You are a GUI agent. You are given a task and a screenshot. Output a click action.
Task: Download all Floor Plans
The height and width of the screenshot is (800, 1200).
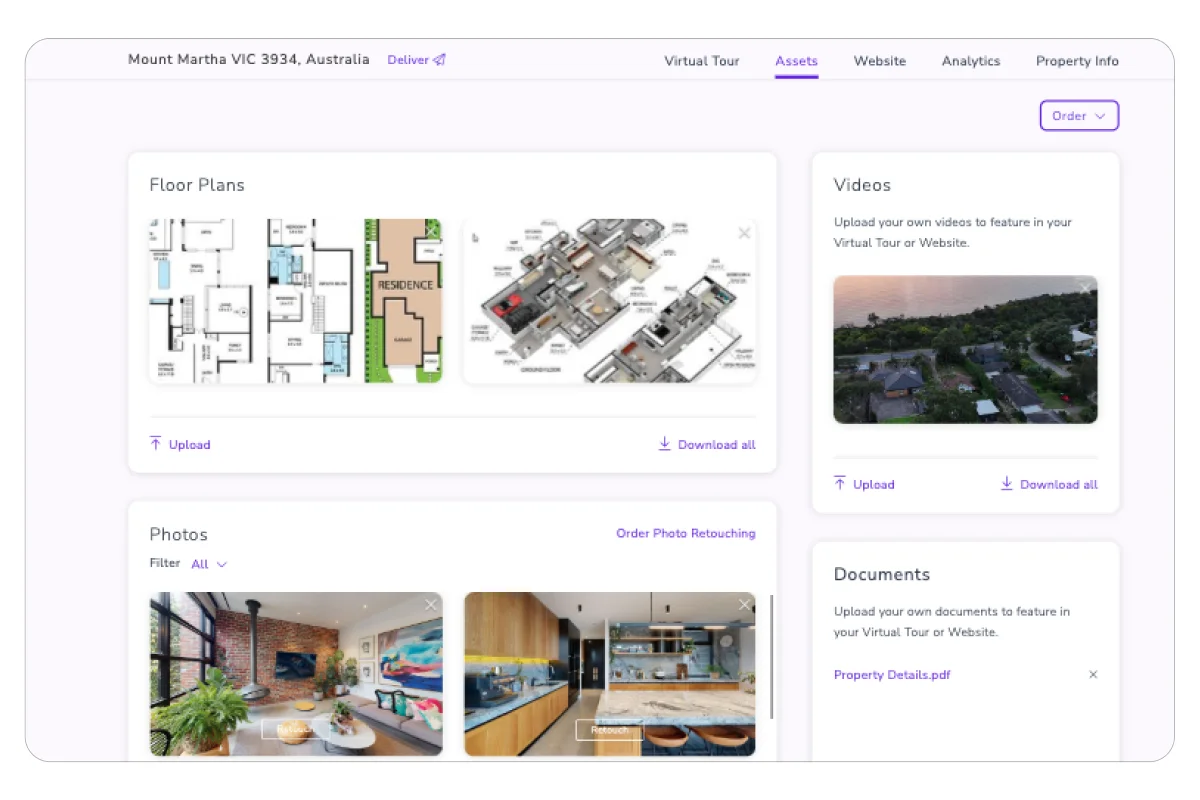(707, 445)
